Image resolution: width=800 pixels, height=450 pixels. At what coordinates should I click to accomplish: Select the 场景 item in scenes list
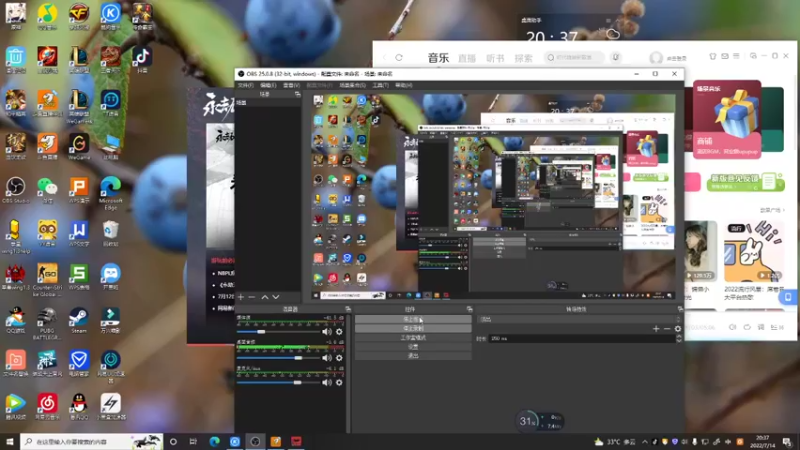(x=267, y=103)
